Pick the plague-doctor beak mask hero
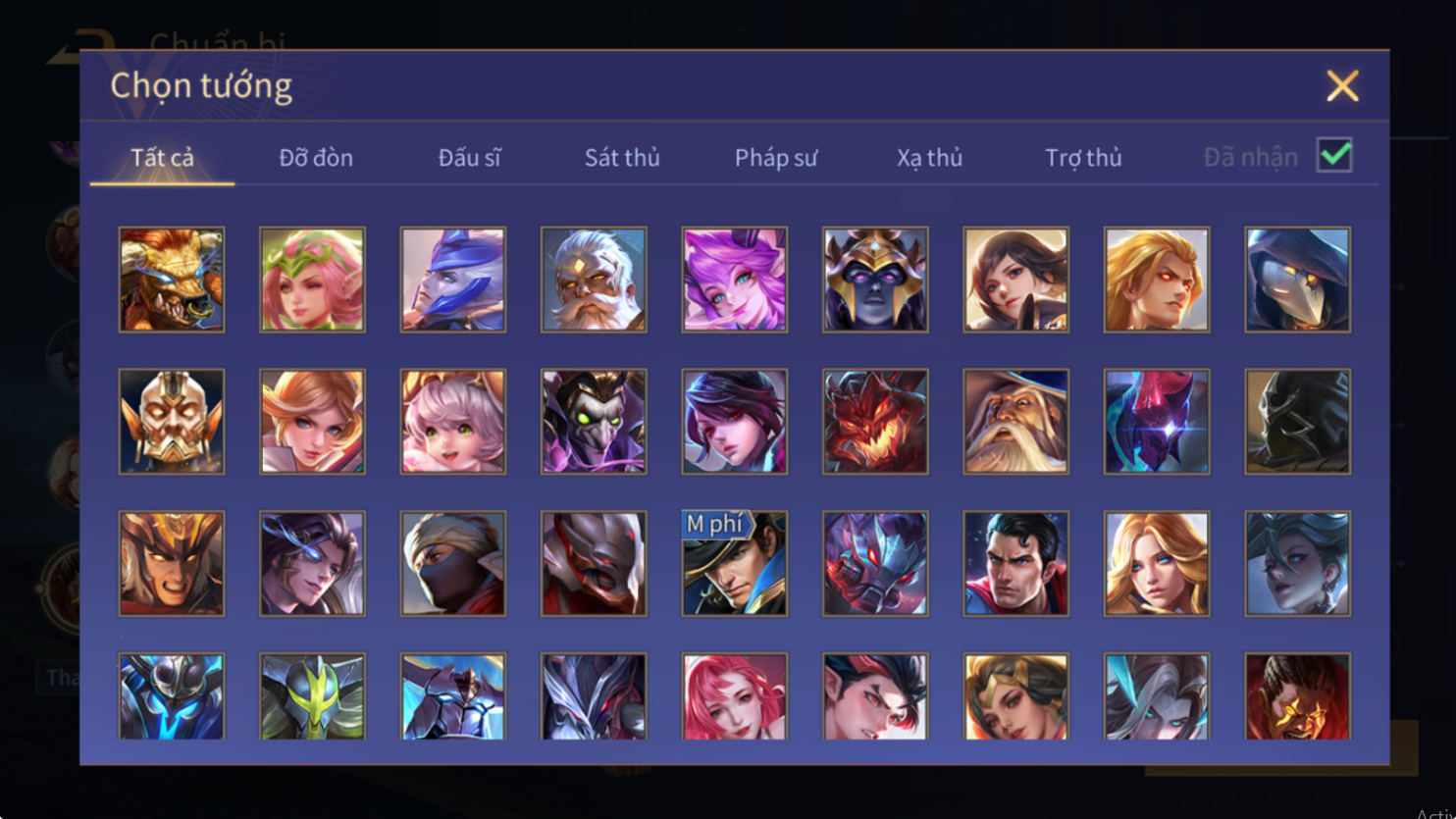1456x819 pixels. pyautogui.click(x=1297, y=280)
